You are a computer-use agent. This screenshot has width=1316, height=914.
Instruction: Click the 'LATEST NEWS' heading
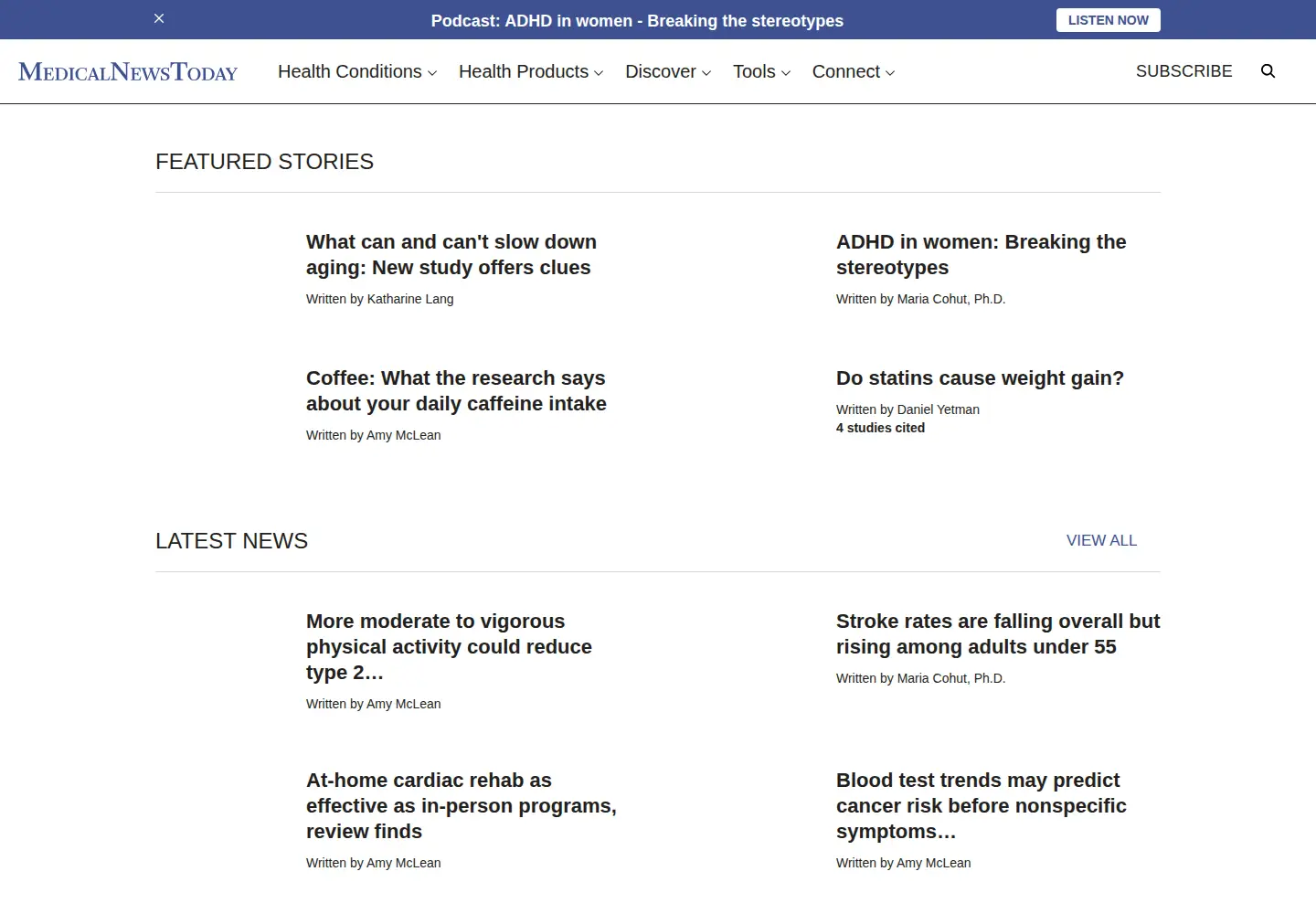pos(231,541)
